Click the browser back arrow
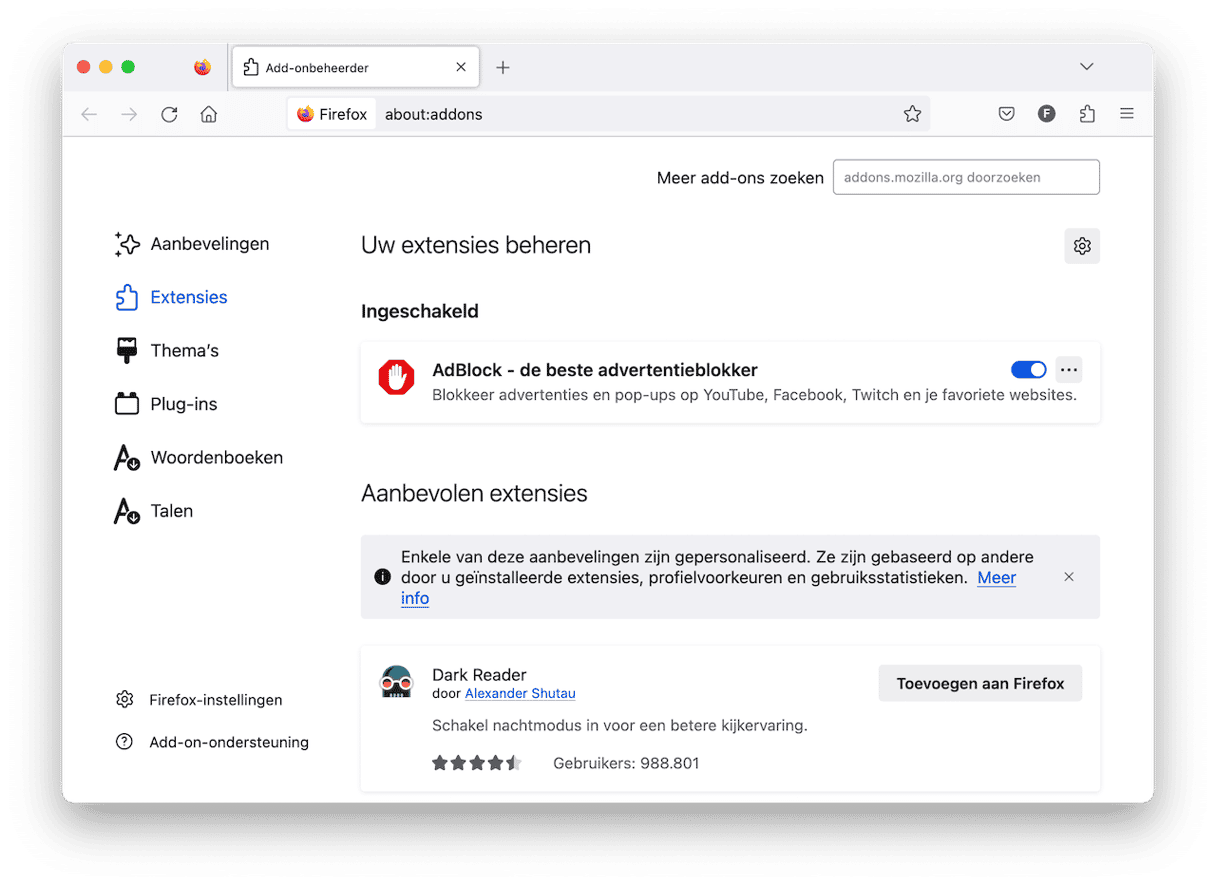Viewport: 1216px width, 885px height. (89, 114)
